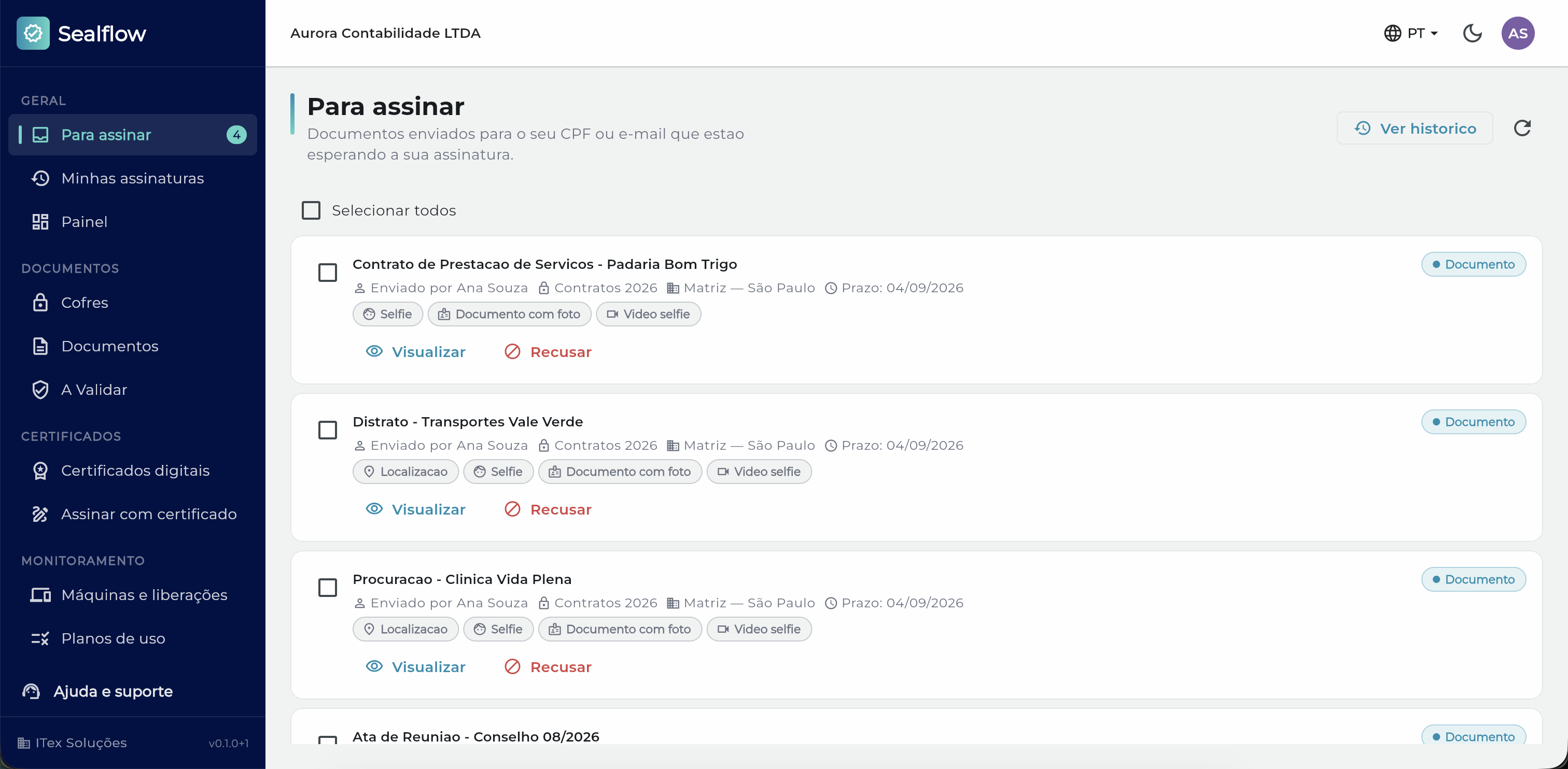Toggle dark mode with the moon icon
Image resolution: width=1568 pixels, height=769 pixels.
(1472, 33)
